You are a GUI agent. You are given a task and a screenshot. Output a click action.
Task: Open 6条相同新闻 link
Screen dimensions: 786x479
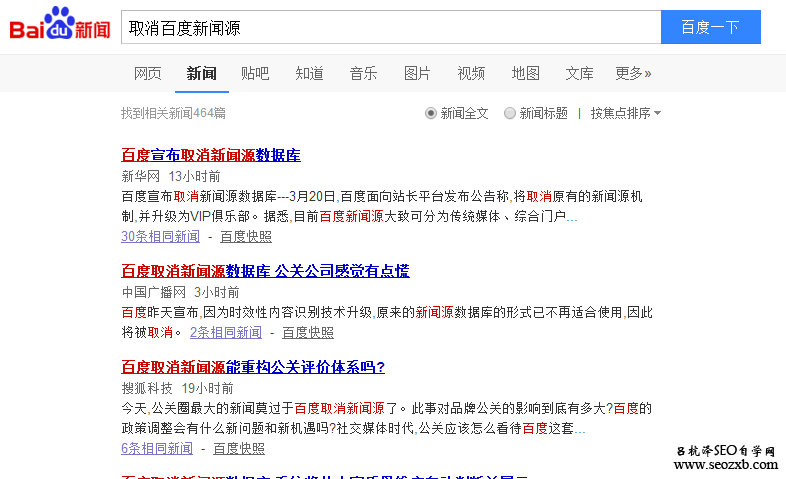click(157, 448)
